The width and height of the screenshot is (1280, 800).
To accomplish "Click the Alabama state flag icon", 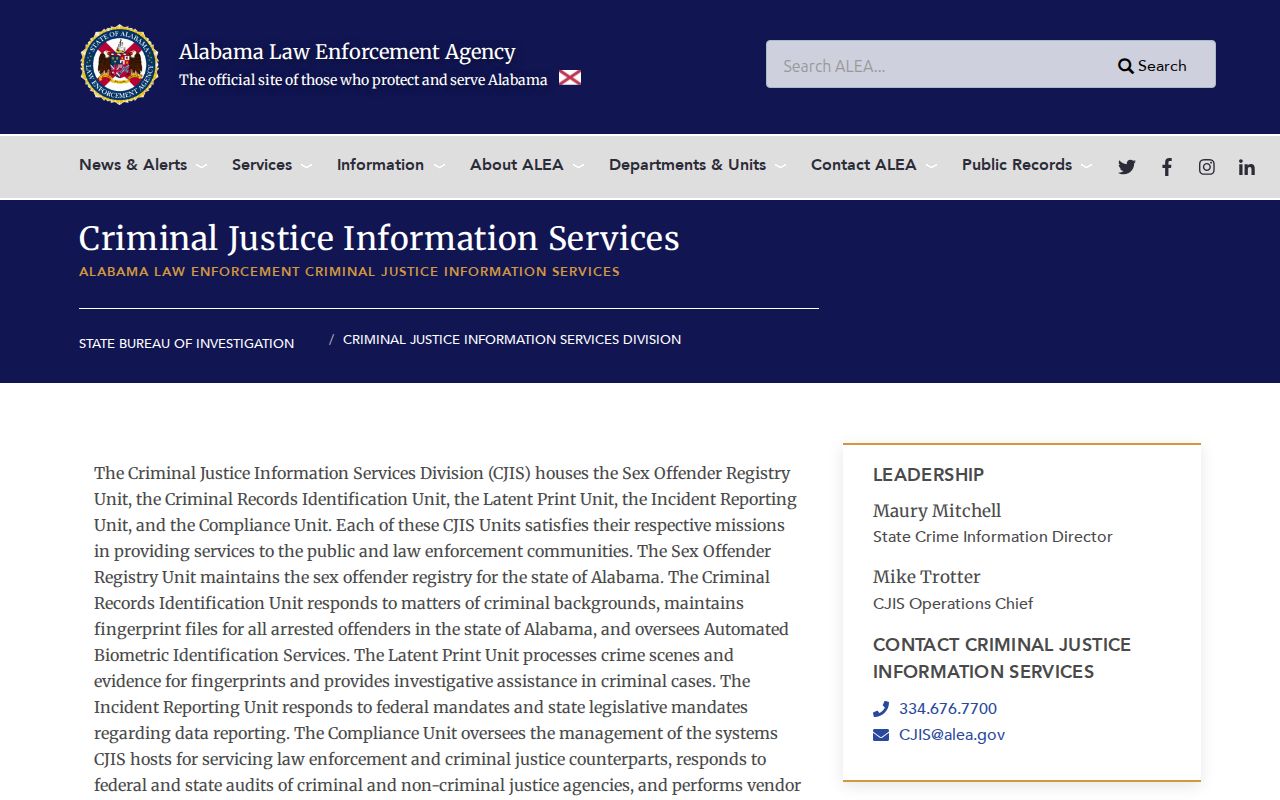I will (x=570, y=78).
